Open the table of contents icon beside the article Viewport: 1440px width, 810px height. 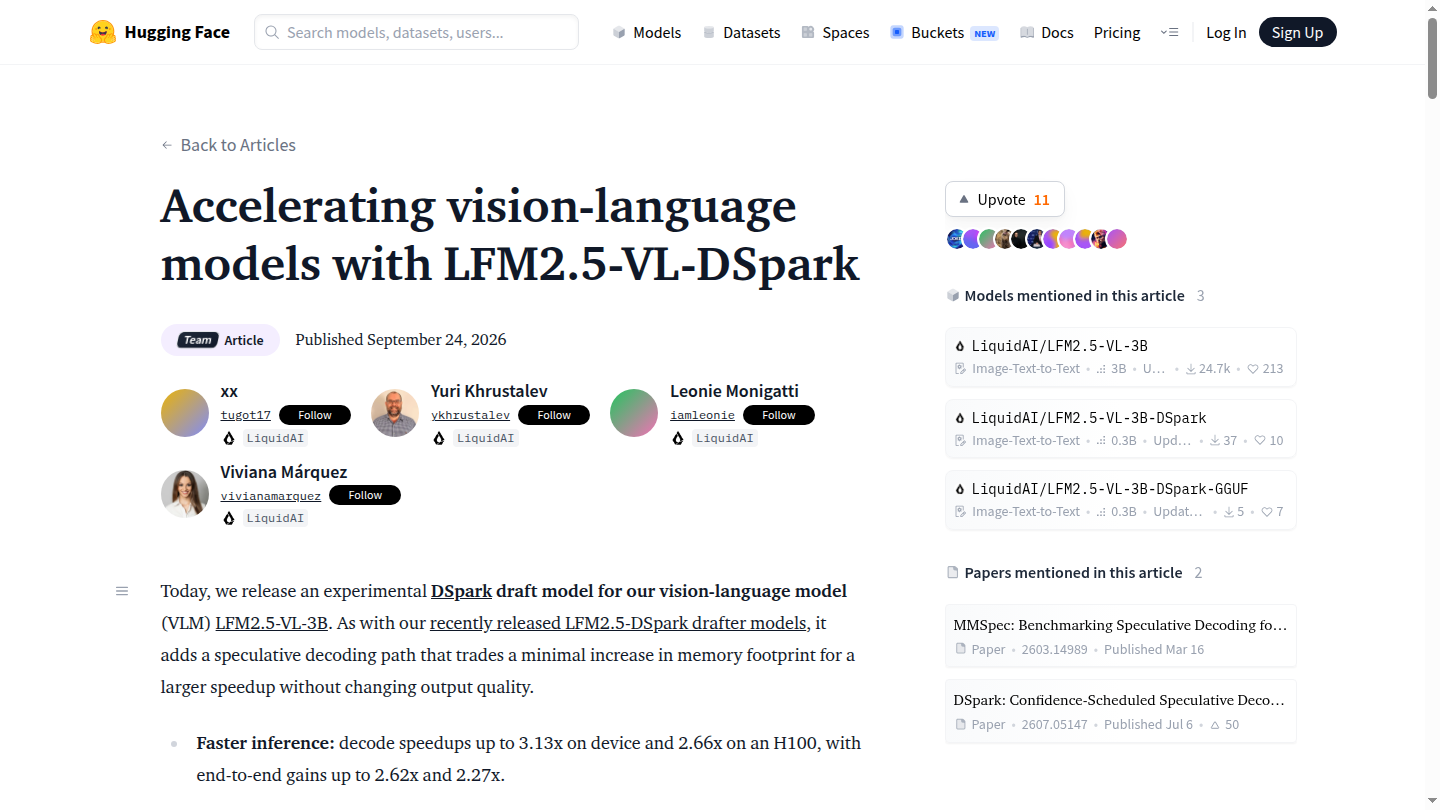pos(122,591)
